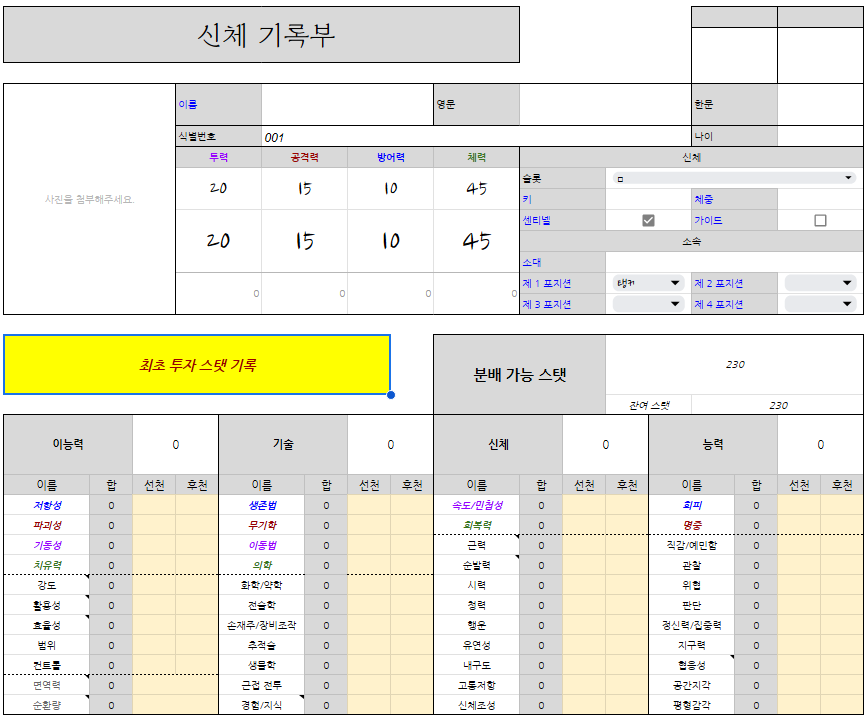Click the empty 체중 value cell
Screen dimensions: 866x719
(820, 199)
